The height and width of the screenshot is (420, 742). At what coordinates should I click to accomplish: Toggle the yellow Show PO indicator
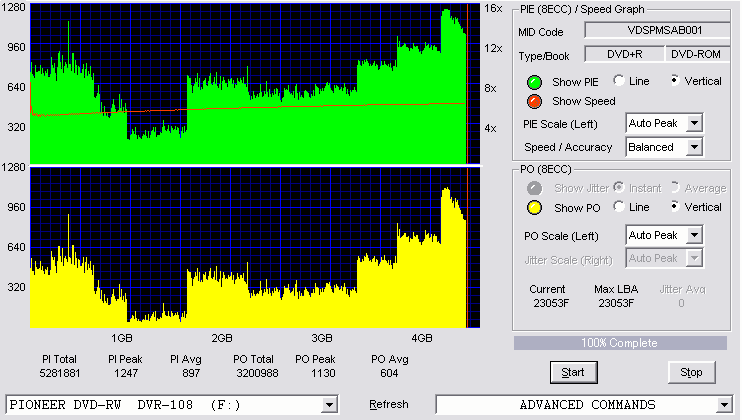click(x=534, y=208)
